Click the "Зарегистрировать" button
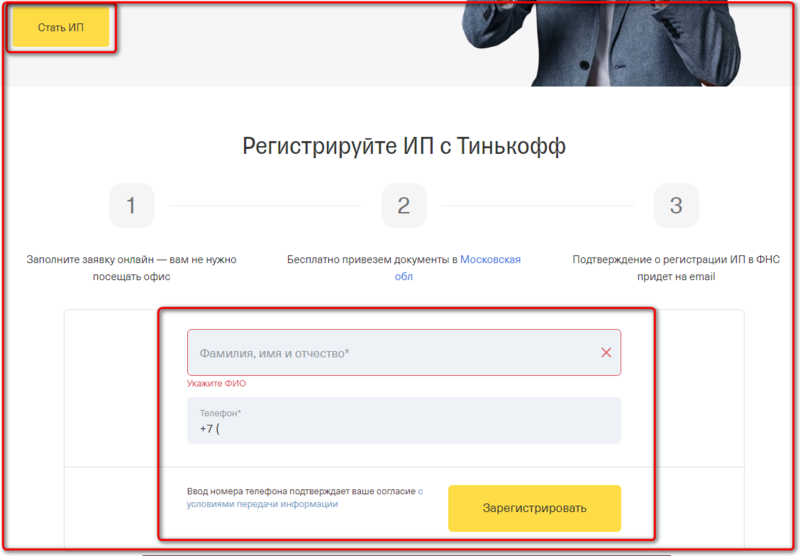Viewport: 800px width, 556px height. (x=534, y=508)
